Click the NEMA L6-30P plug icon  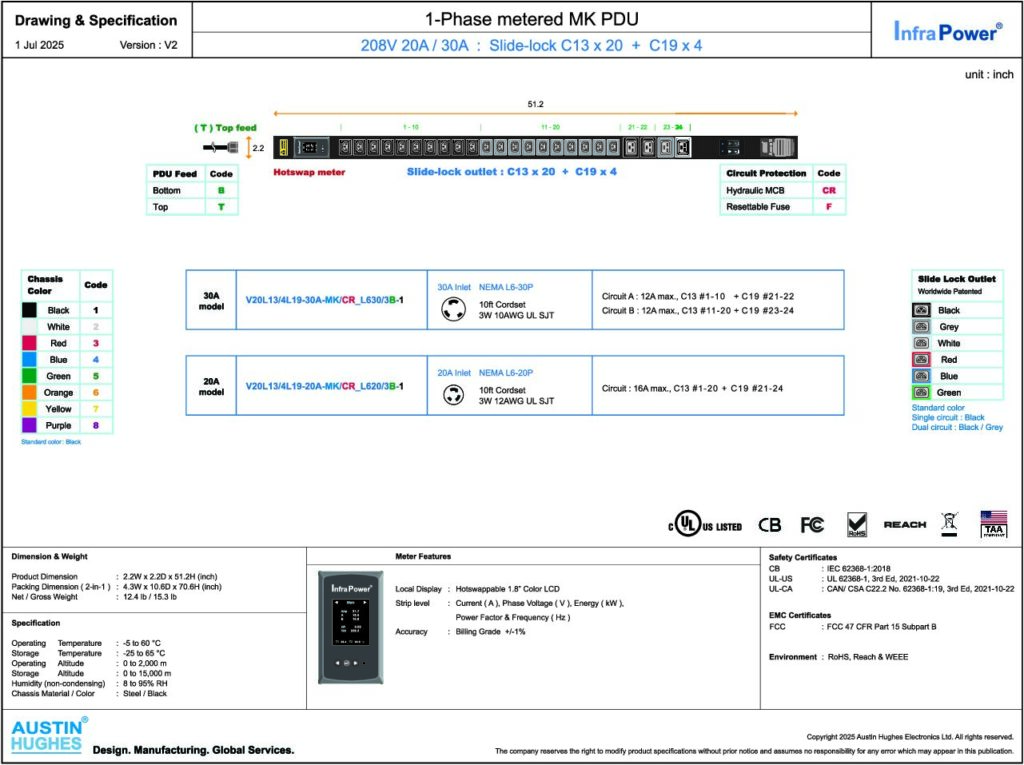[x=453, y=308]
